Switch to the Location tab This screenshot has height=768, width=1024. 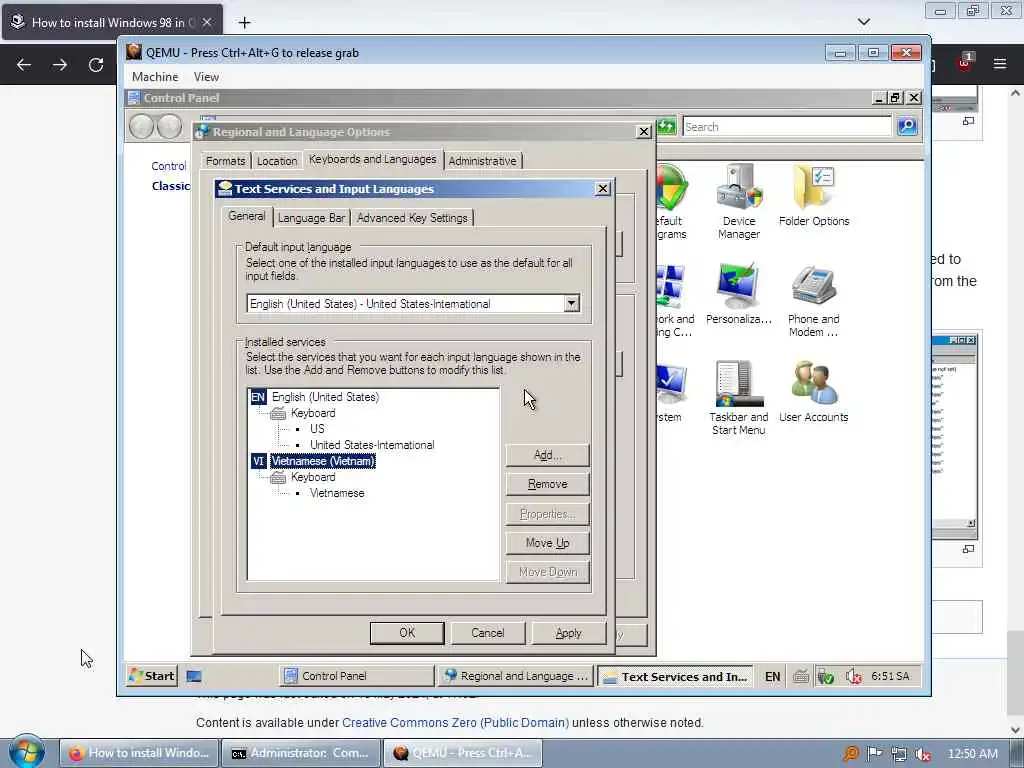277,161
